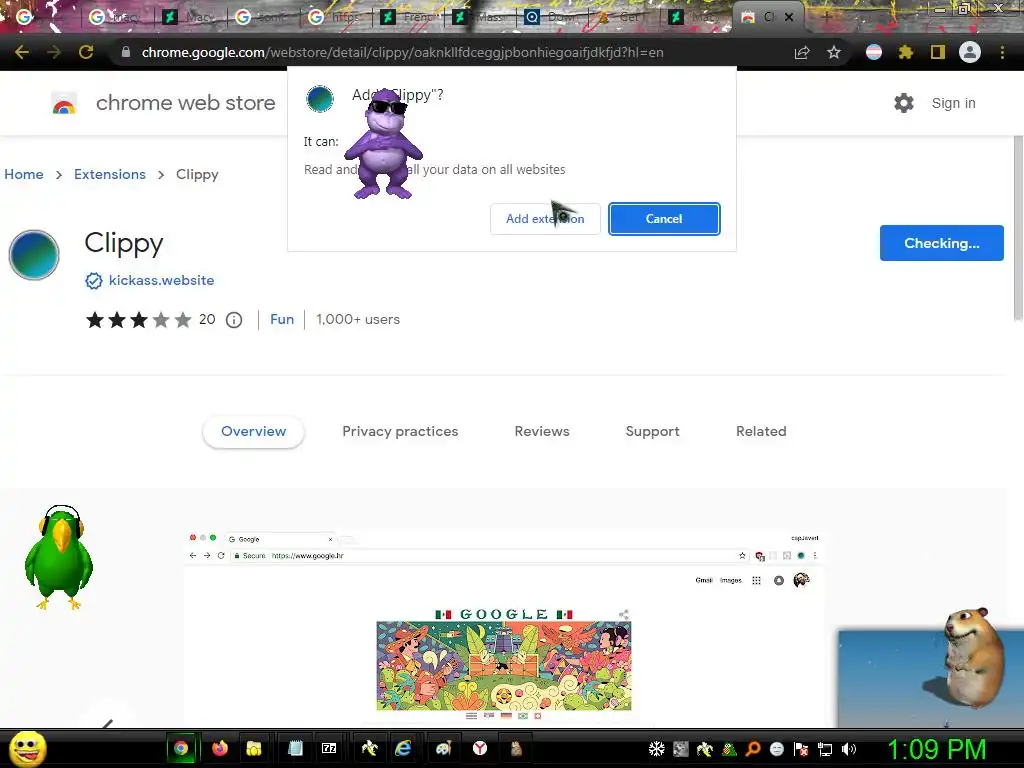1024x768 pixels.
Task: Switch to the Related tab
Action: [x=761, y=432]
